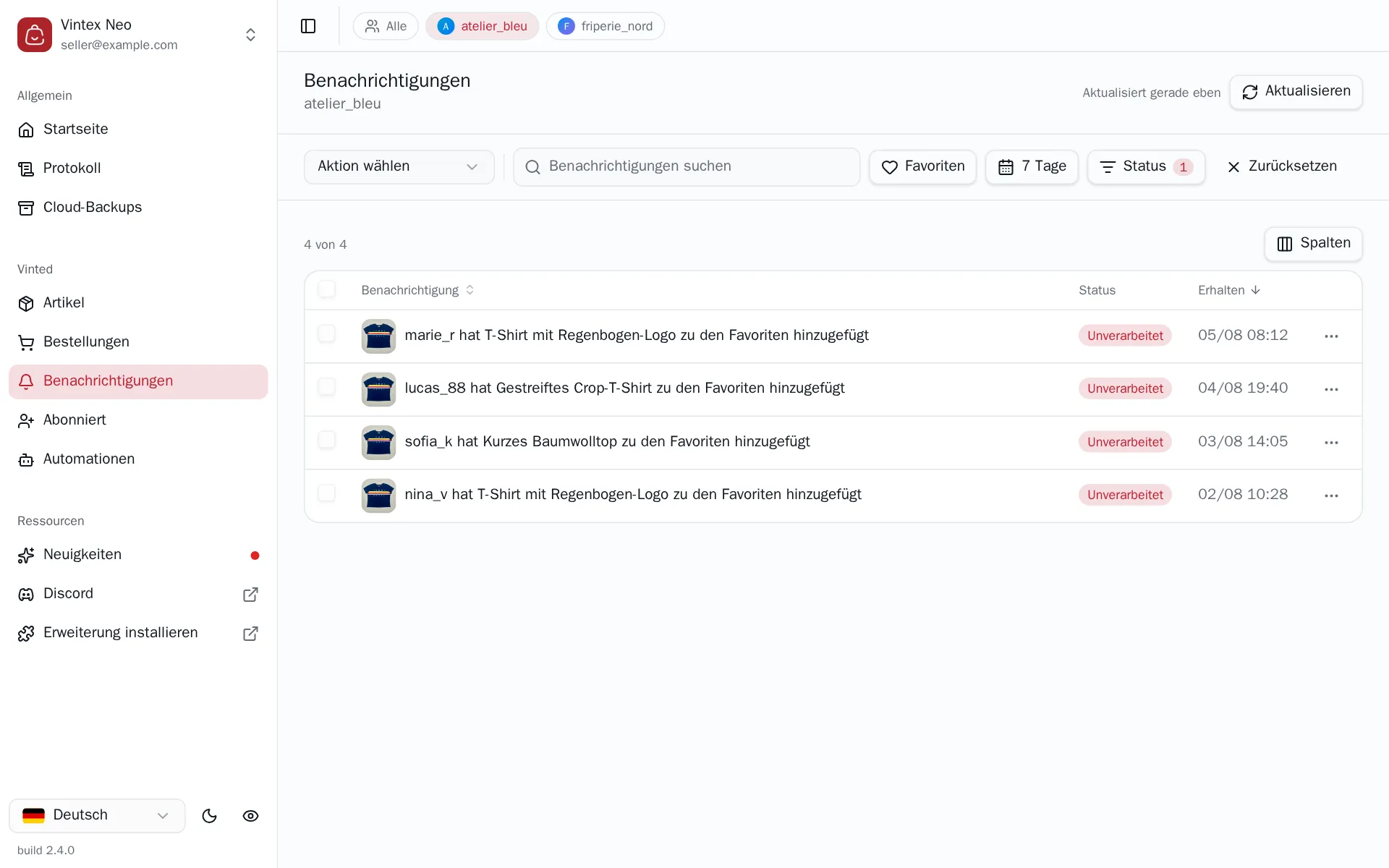This screenshot has height=868, width=1389.
Task: Open more options for lucas_88 row
Action: [x=1331, y=389]
